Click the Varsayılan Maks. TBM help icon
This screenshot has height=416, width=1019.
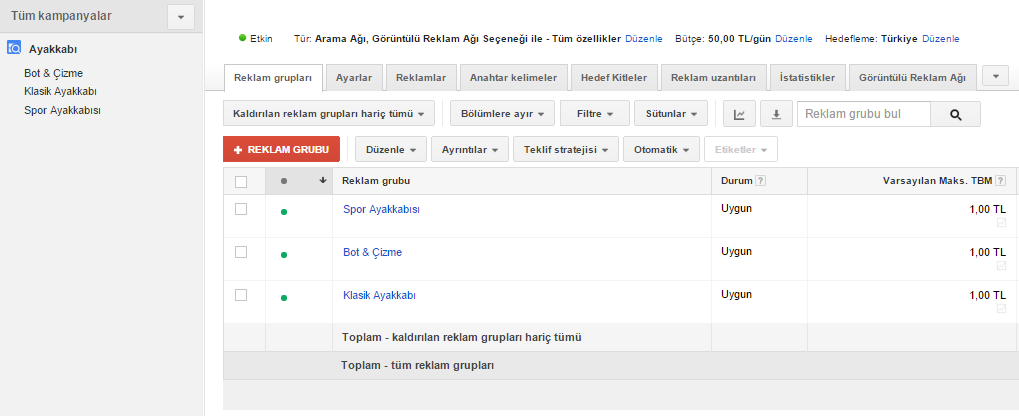[1000, 181]
